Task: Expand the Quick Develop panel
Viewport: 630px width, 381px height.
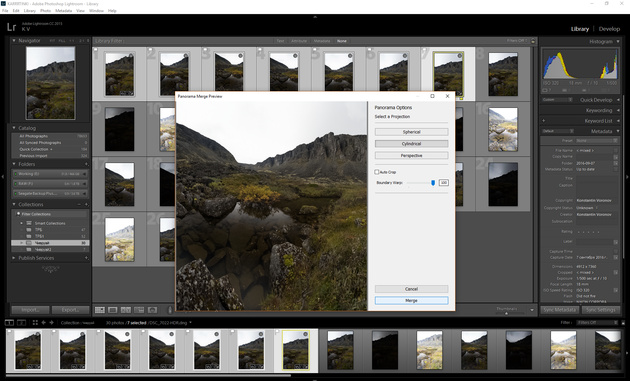Action: [618, 100]
